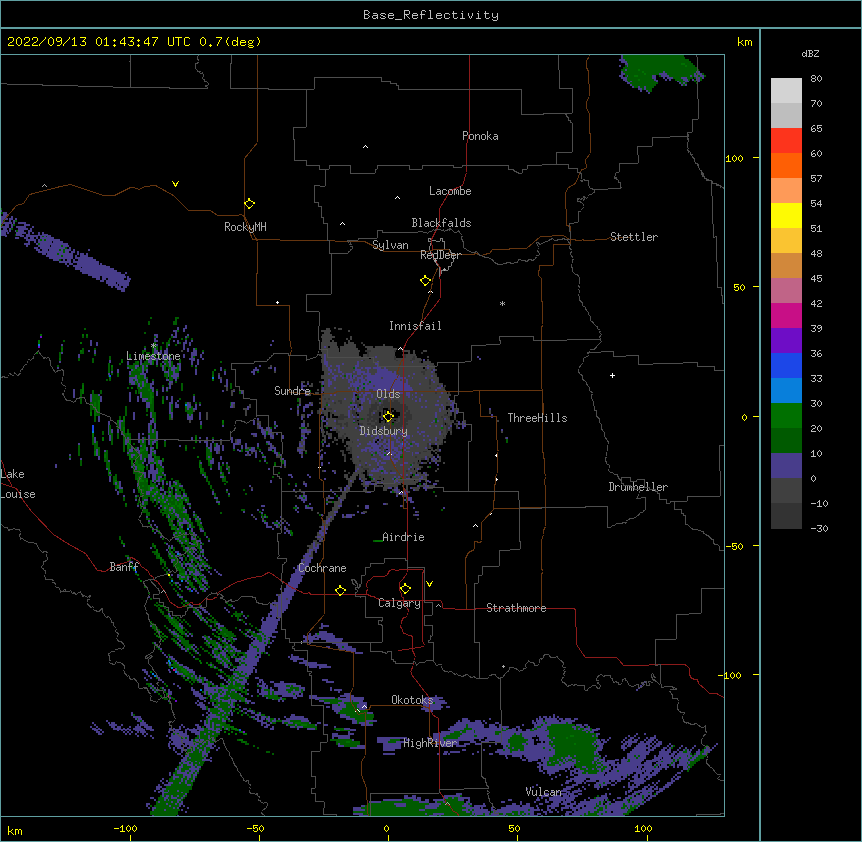Viewport: 862px width, 842px height.
Task: Click the white 80 dBZ legend swatch
Action: coord(786,91)
